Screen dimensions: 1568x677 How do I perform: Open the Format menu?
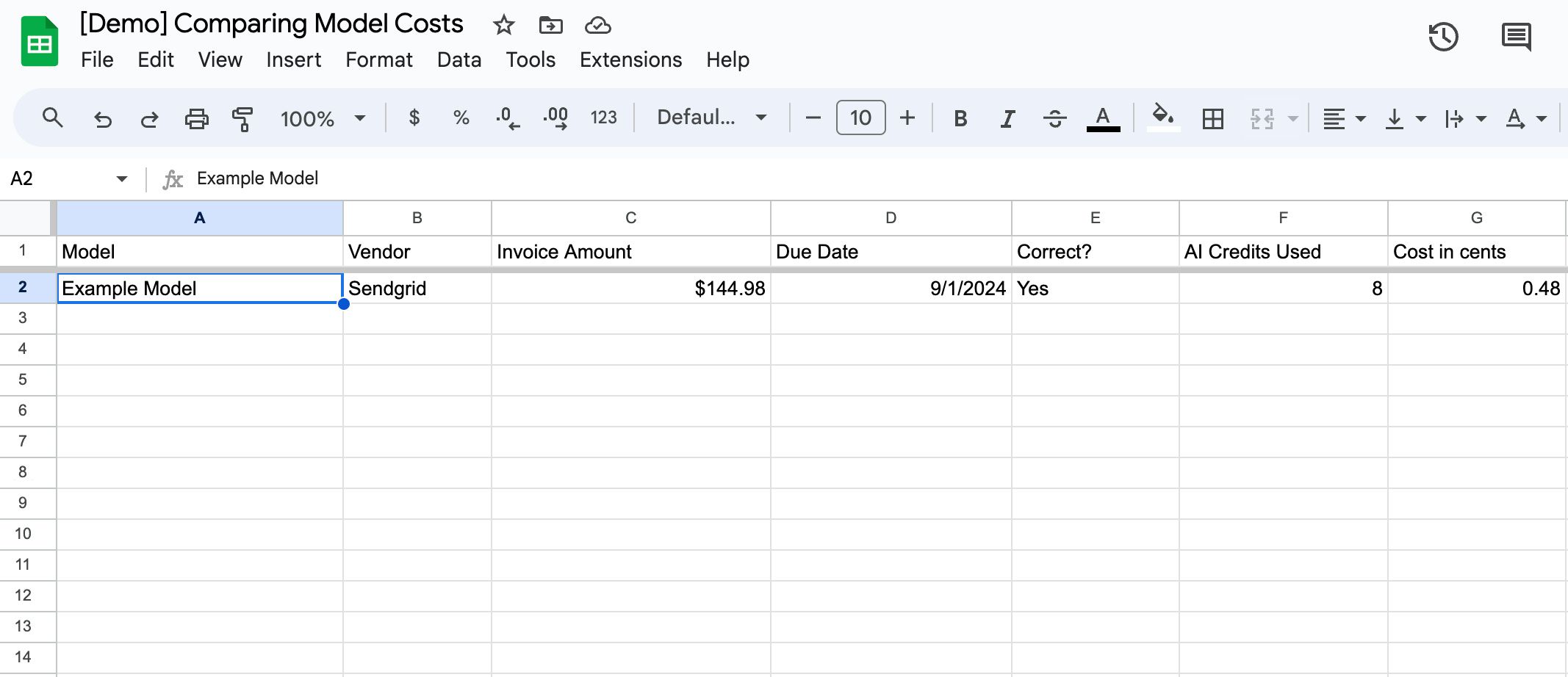click(379, 59)
